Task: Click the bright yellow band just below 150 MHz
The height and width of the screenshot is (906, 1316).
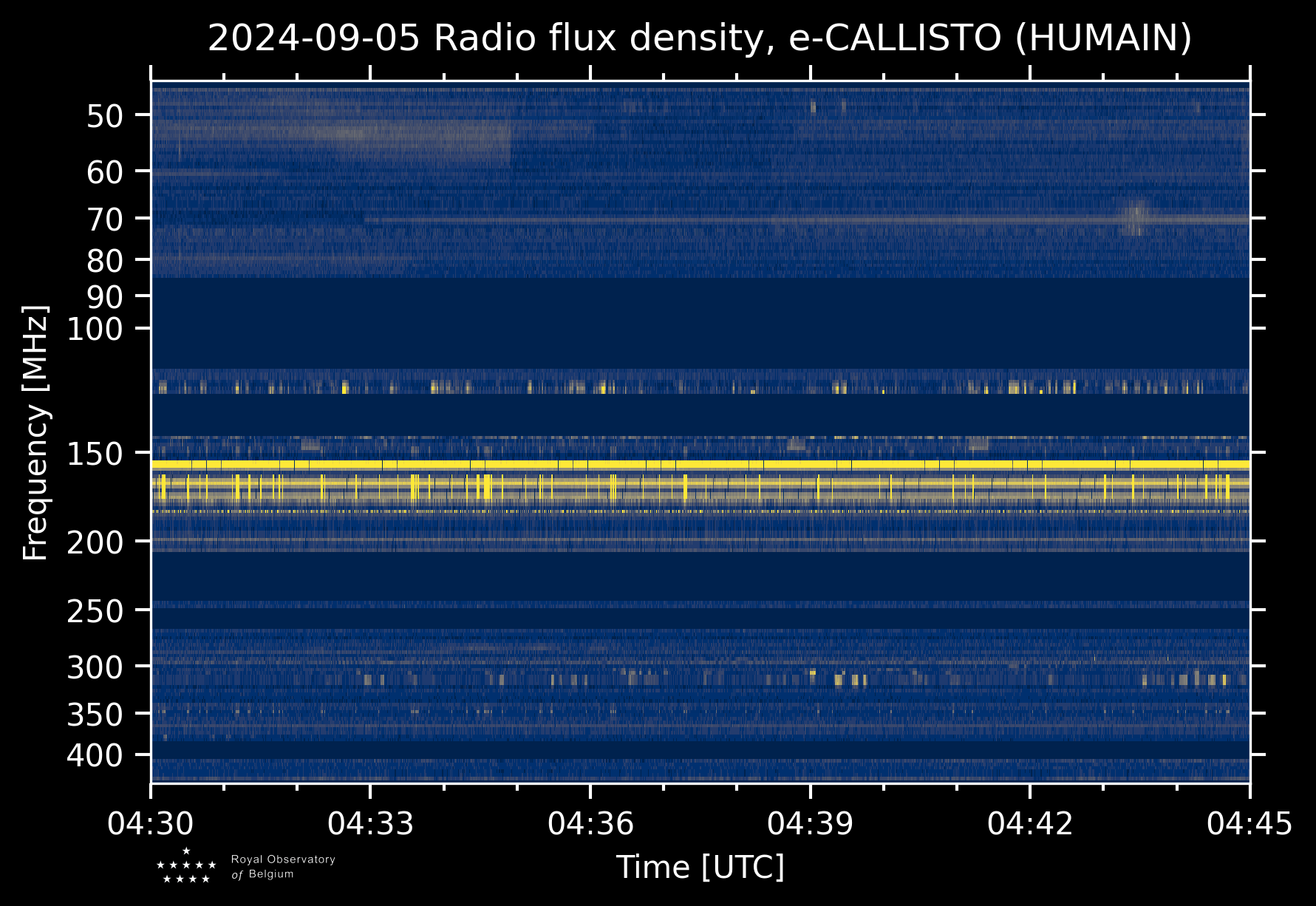Action: [699, 465]
